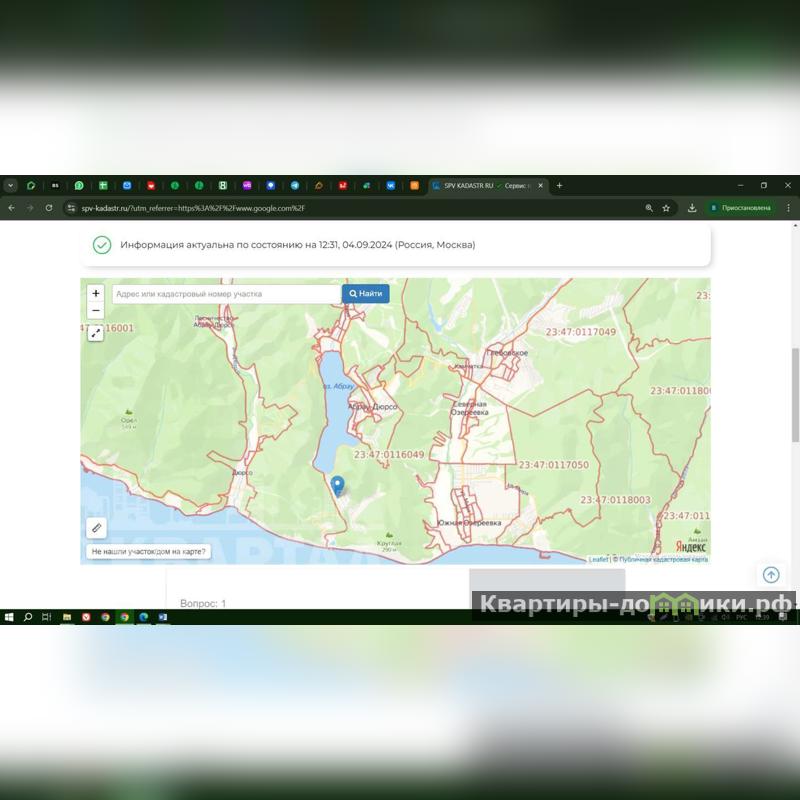Zoom in the map with plus button
The height and width of the screenshot is (800, 800).
[x=96, y=294]
